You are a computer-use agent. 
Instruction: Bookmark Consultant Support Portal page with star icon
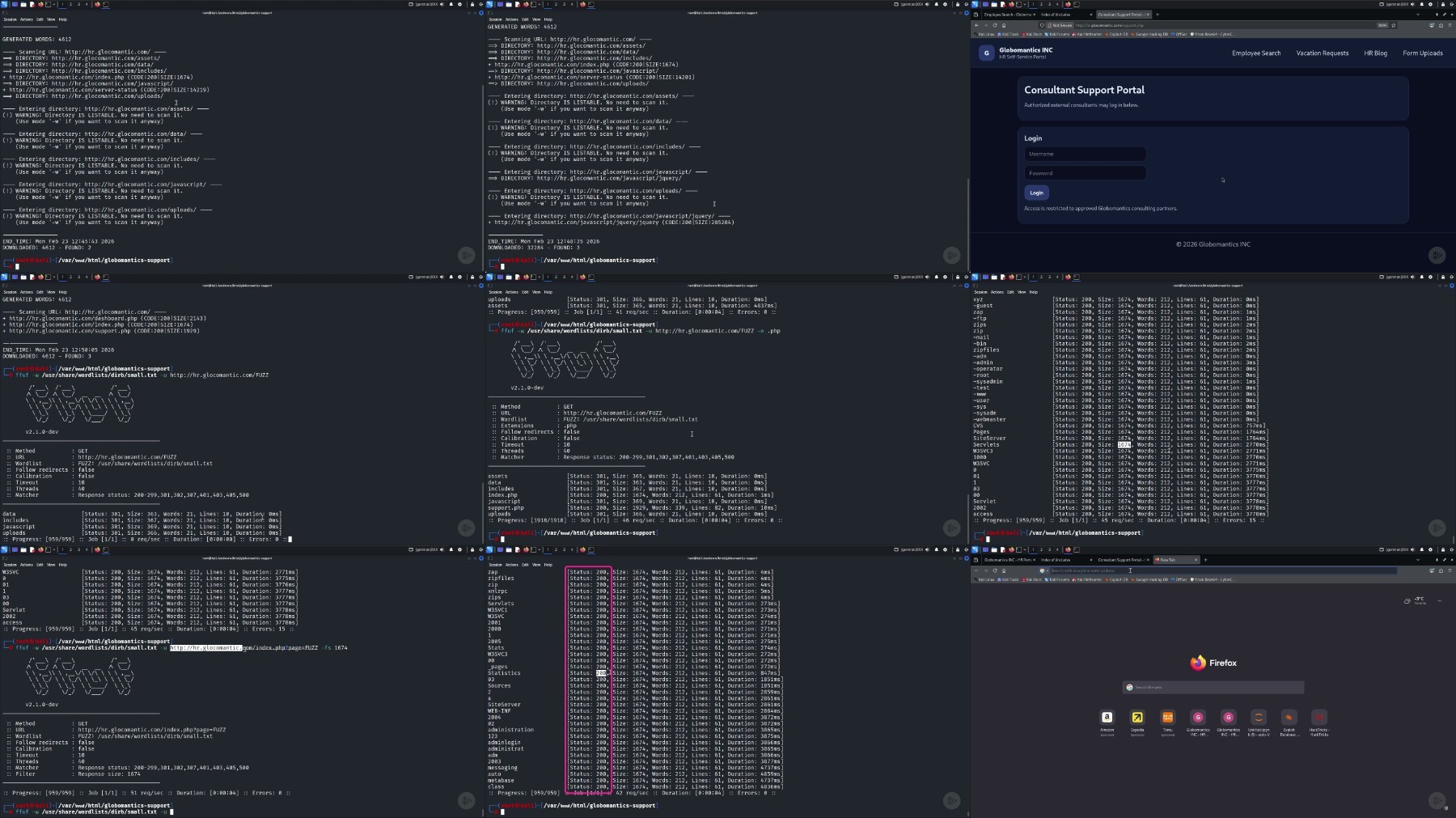pyautogui.click(x=1394, y=25)
